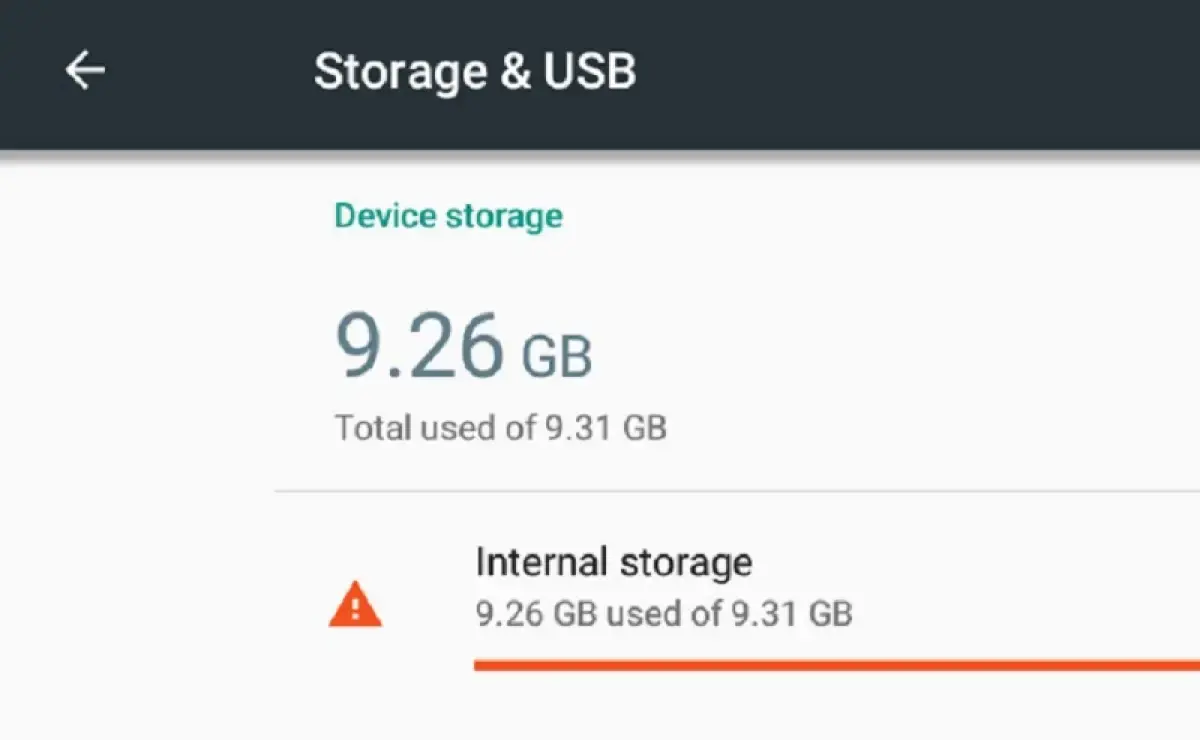This screenshot has height=740, width=1200.
Task: Click the orange storage usage bar
Action: (836, 664)
